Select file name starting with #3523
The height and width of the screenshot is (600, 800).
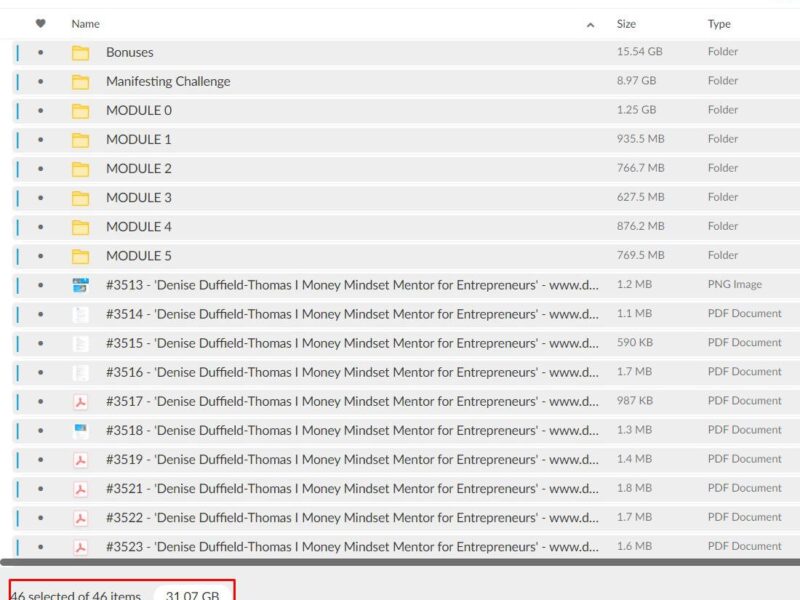pyautogui.click(x=352, y=546)
